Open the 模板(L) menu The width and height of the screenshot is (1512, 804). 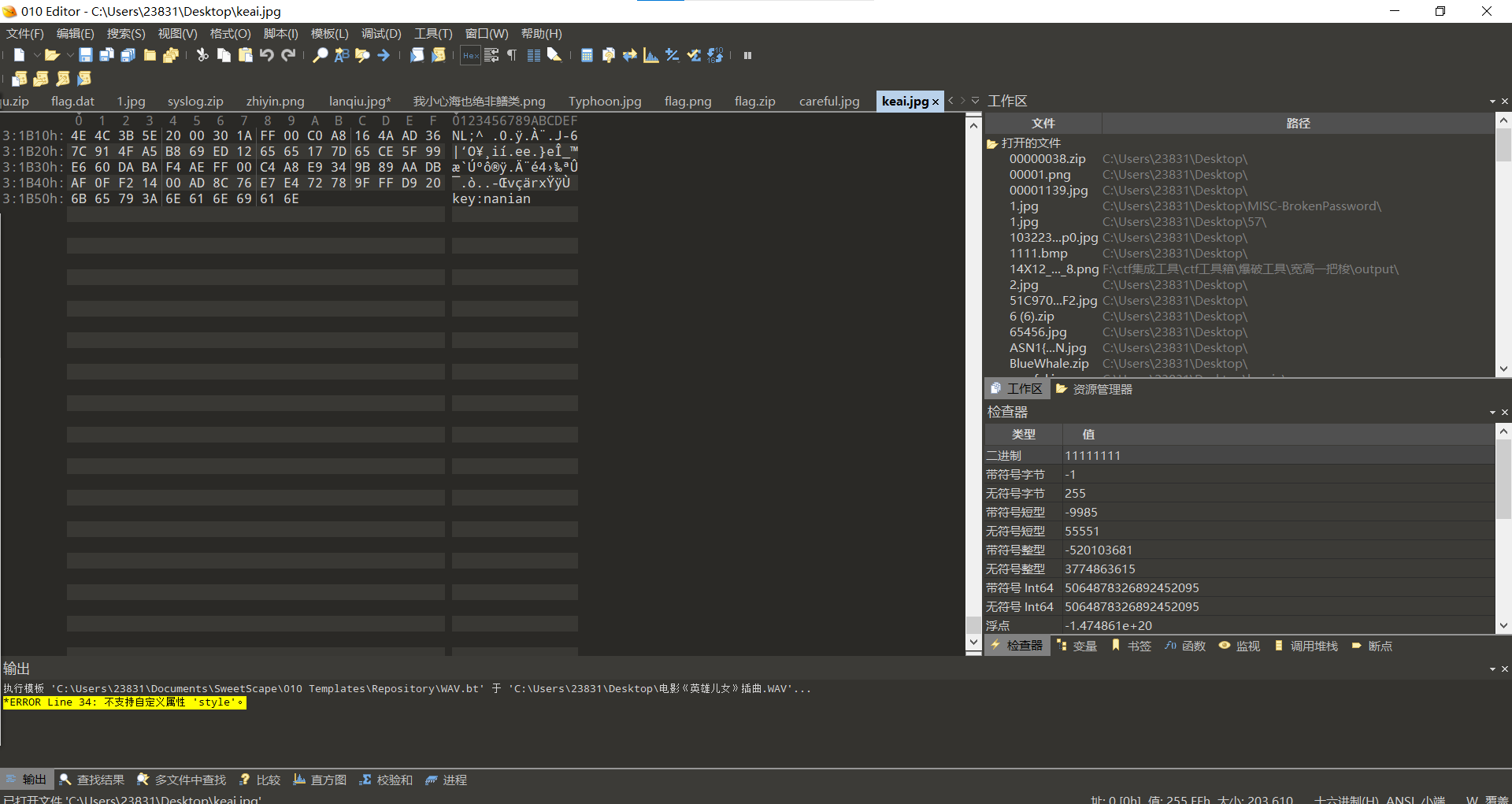tap(329, 34)
